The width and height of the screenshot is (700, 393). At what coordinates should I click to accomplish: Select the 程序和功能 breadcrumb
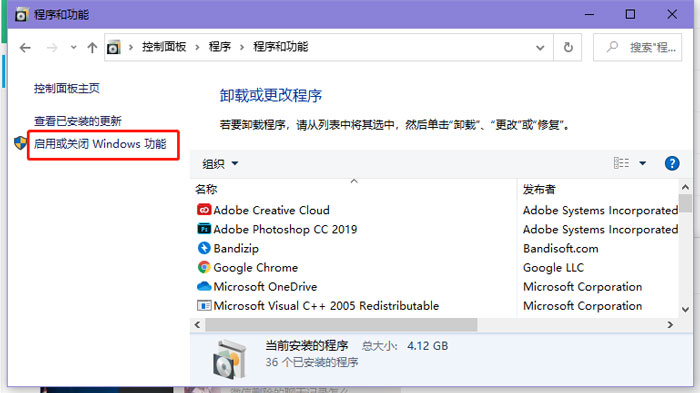[x=281, y=46]
